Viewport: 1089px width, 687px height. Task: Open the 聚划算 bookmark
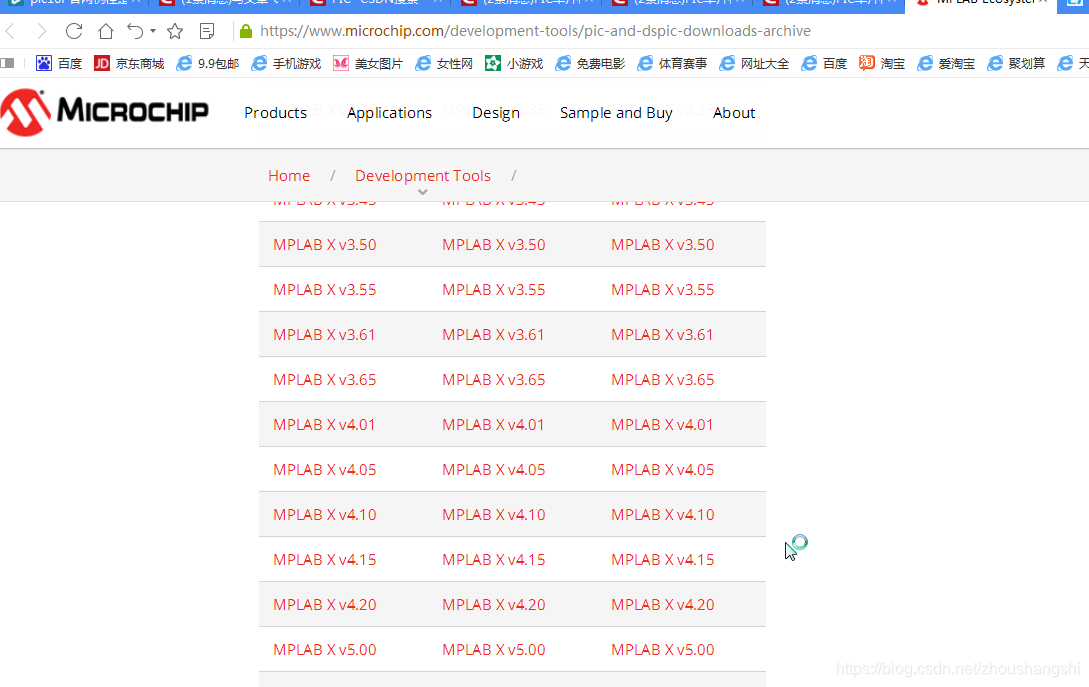[x=1016, y=63]
